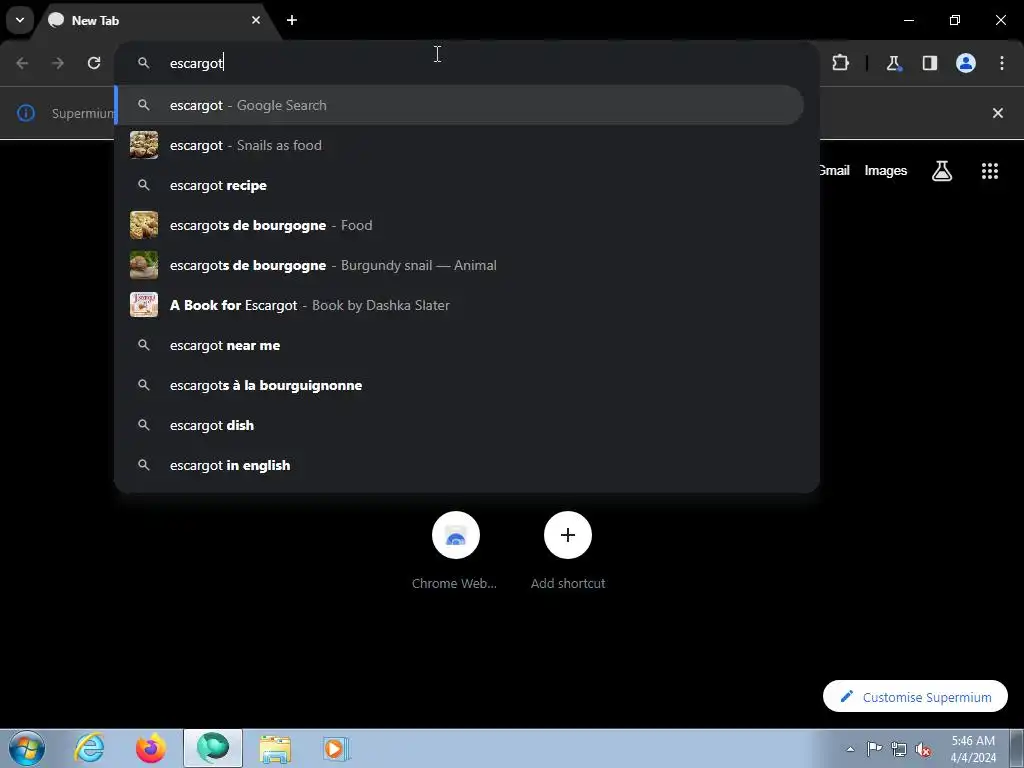
Task: Launch Internet Explorer from taskbar
Action: [x=89, y=748]
